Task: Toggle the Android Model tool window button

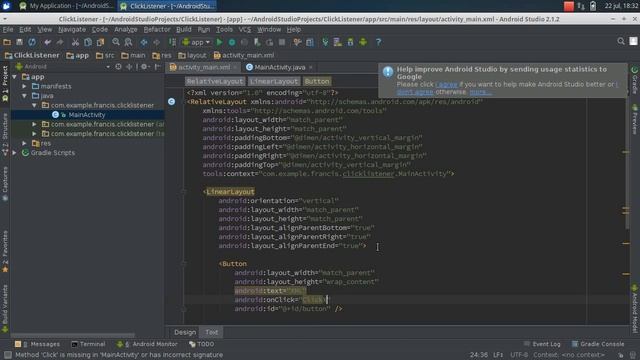Action: tap(635, 309)
